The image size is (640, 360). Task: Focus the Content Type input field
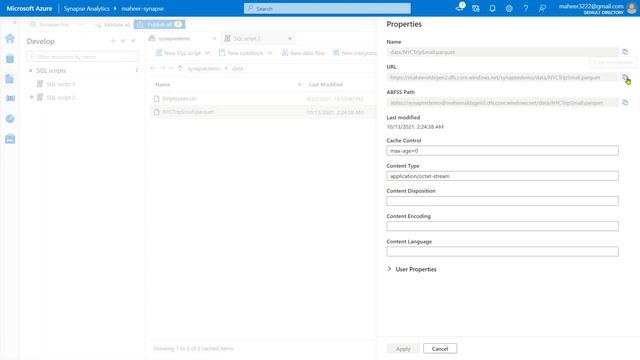[x=502, y=176]
